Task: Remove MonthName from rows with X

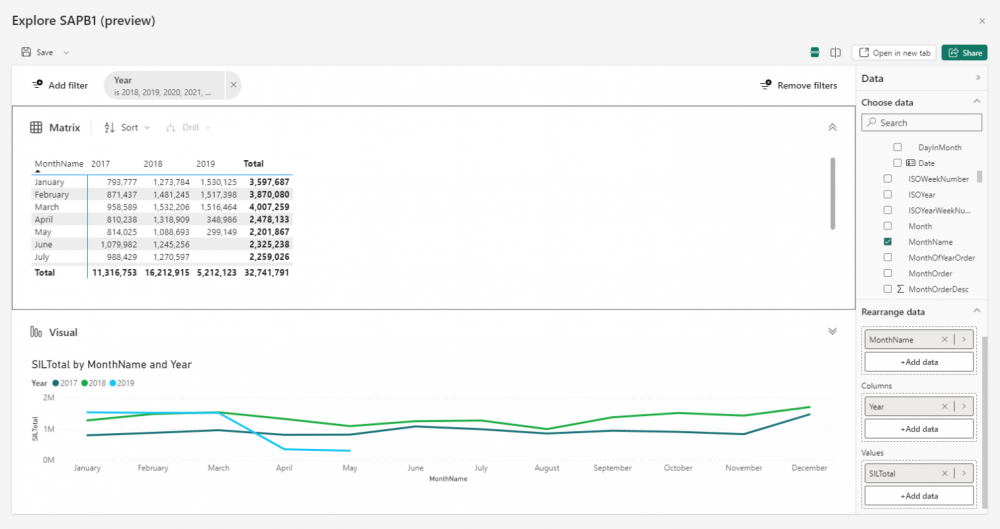Action: (x=945, y=339)
